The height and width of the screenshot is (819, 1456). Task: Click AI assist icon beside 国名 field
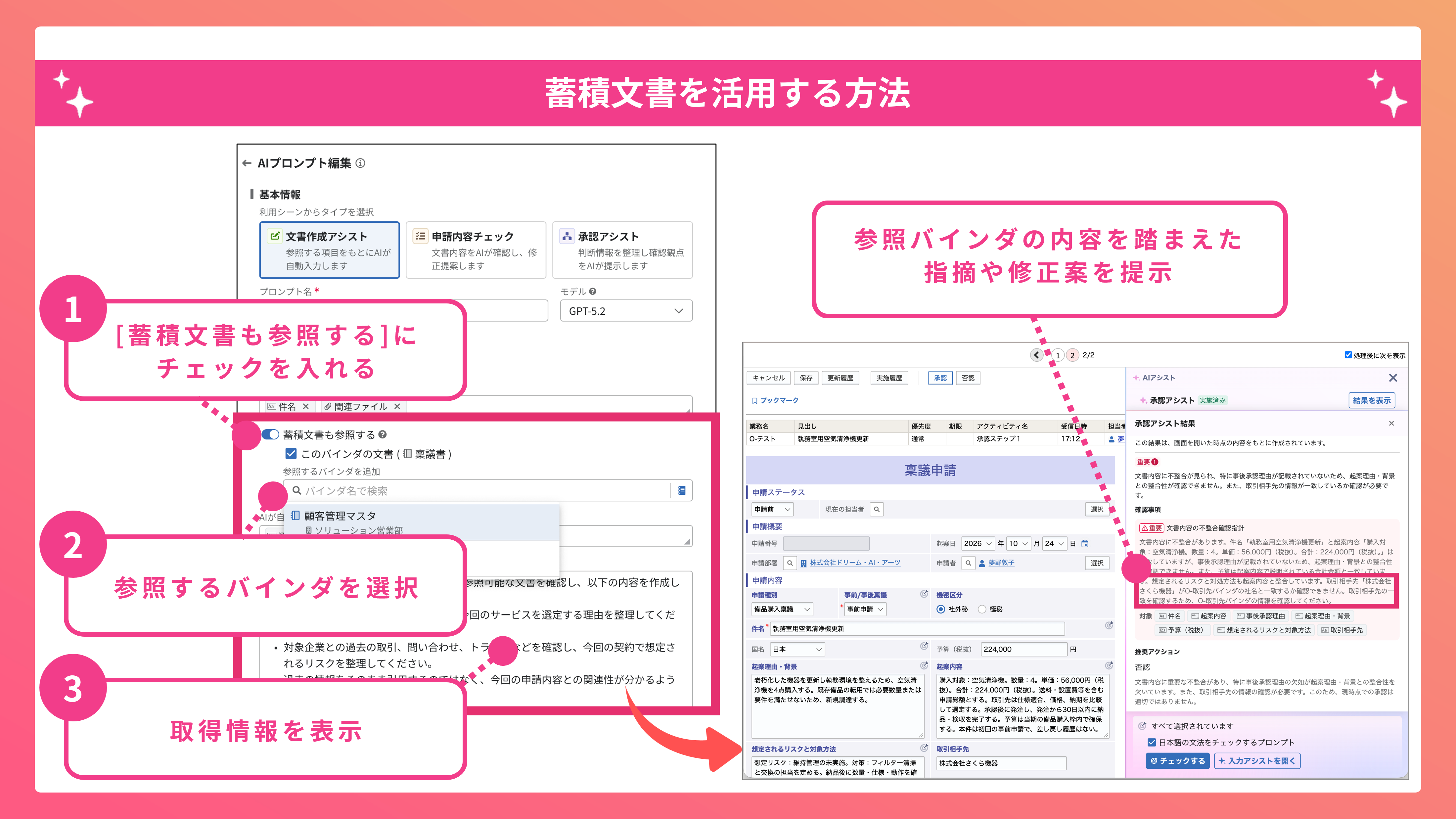(924, 646)
